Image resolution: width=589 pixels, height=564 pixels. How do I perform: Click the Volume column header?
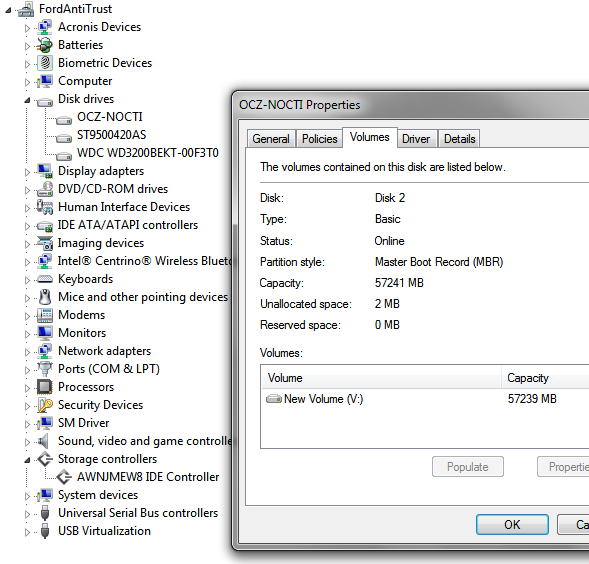click(x=381, y=378)
